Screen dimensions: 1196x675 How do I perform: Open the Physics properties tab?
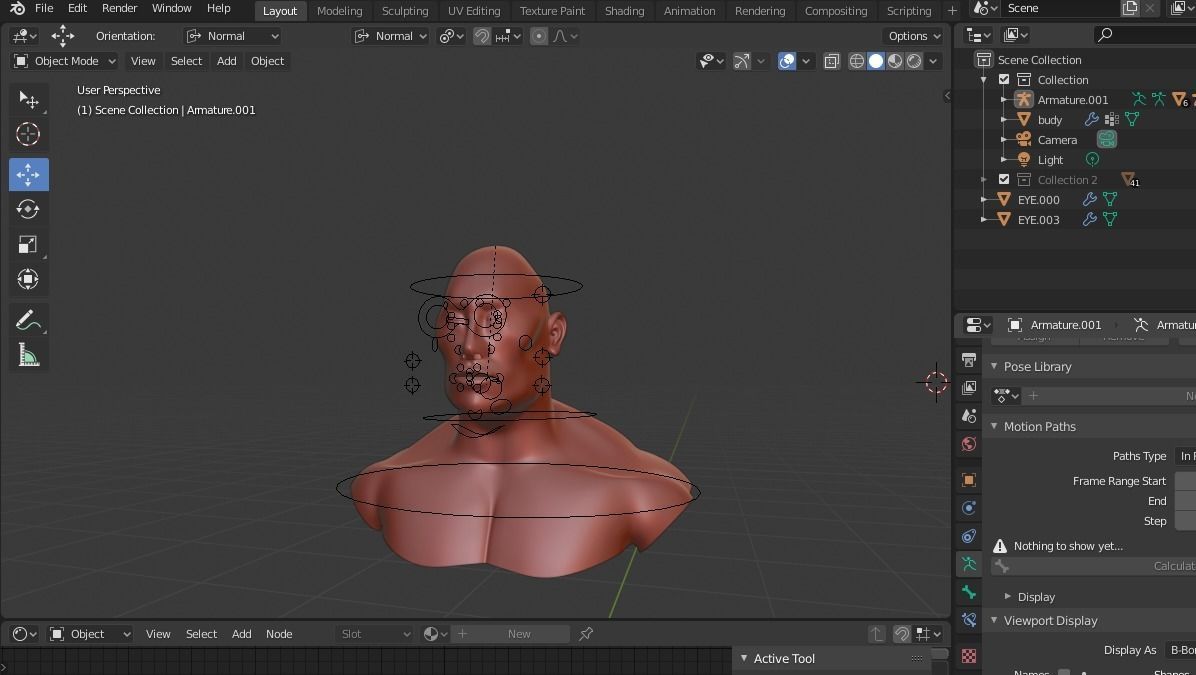(x=969, y=508)
